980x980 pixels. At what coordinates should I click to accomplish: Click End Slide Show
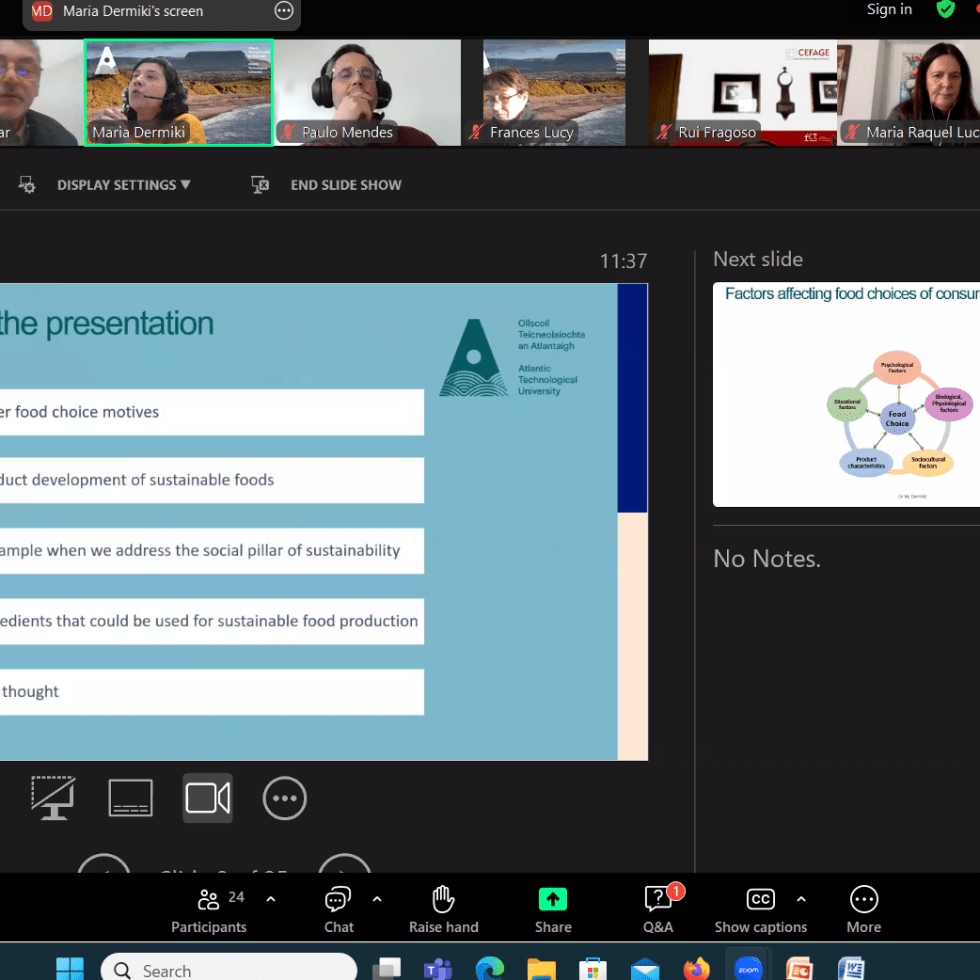345,185
